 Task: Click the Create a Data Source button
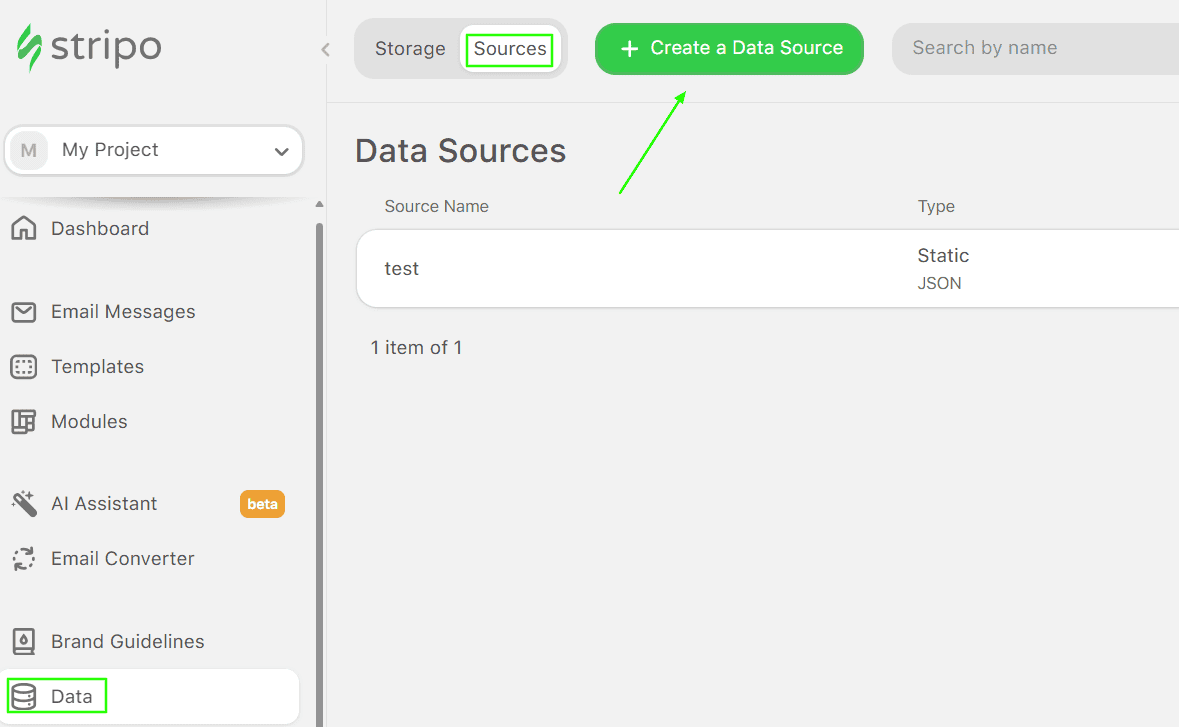click(x=729, y=49)
